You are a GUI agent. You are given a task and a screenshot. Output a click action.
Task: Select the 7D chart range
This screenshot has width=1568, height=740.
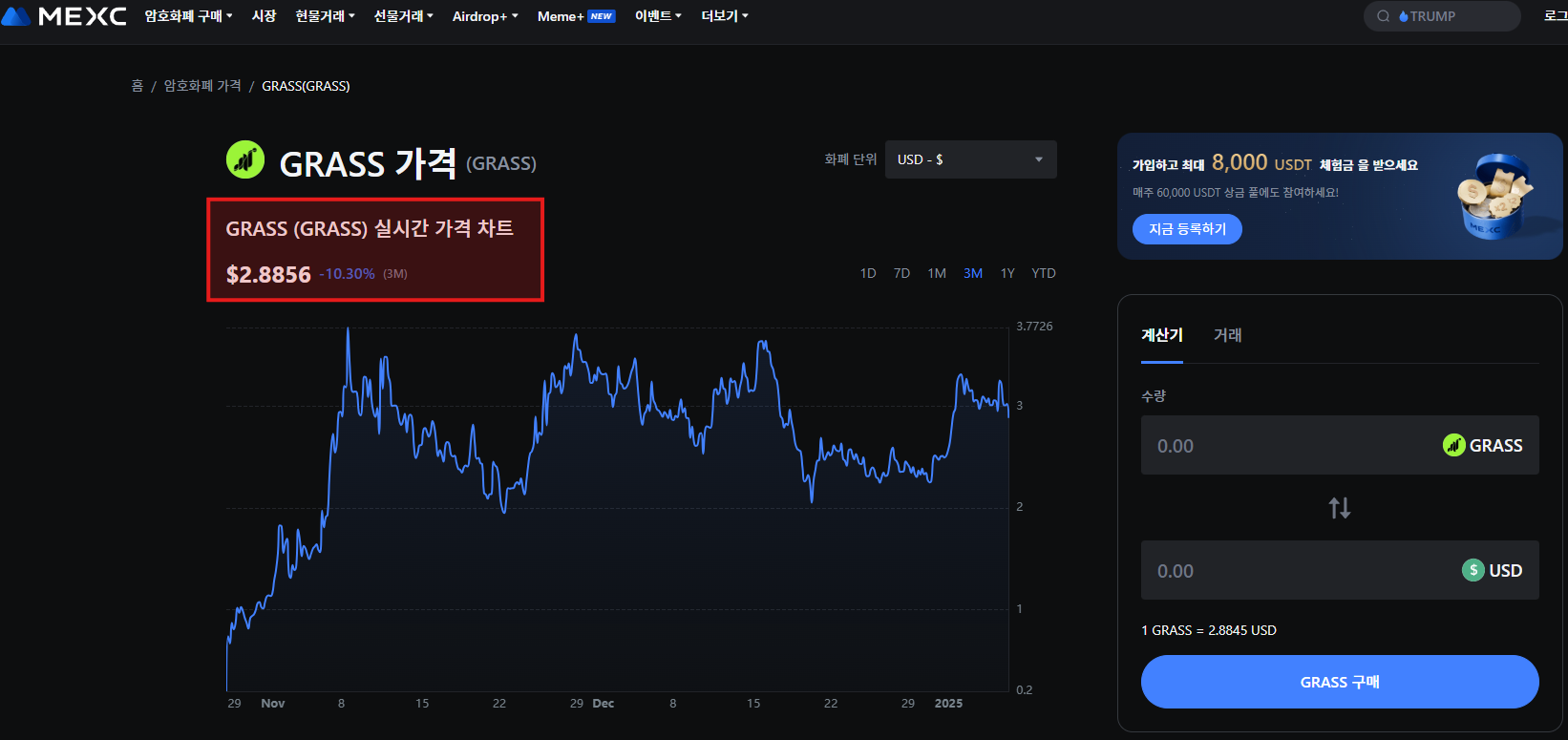tap(901, 273)
